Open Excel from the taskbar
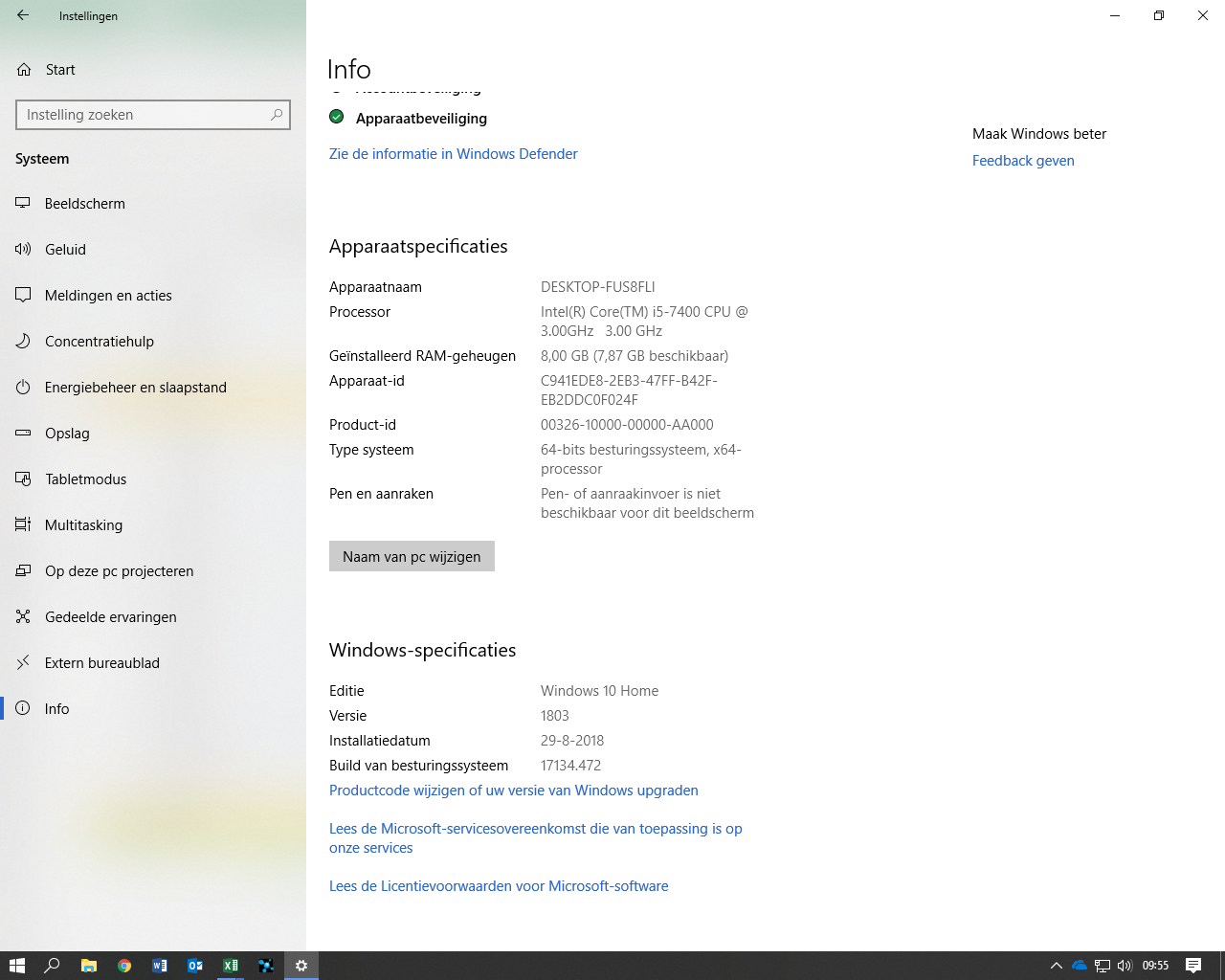The image size is (1225, 980). tap(231, 966)
